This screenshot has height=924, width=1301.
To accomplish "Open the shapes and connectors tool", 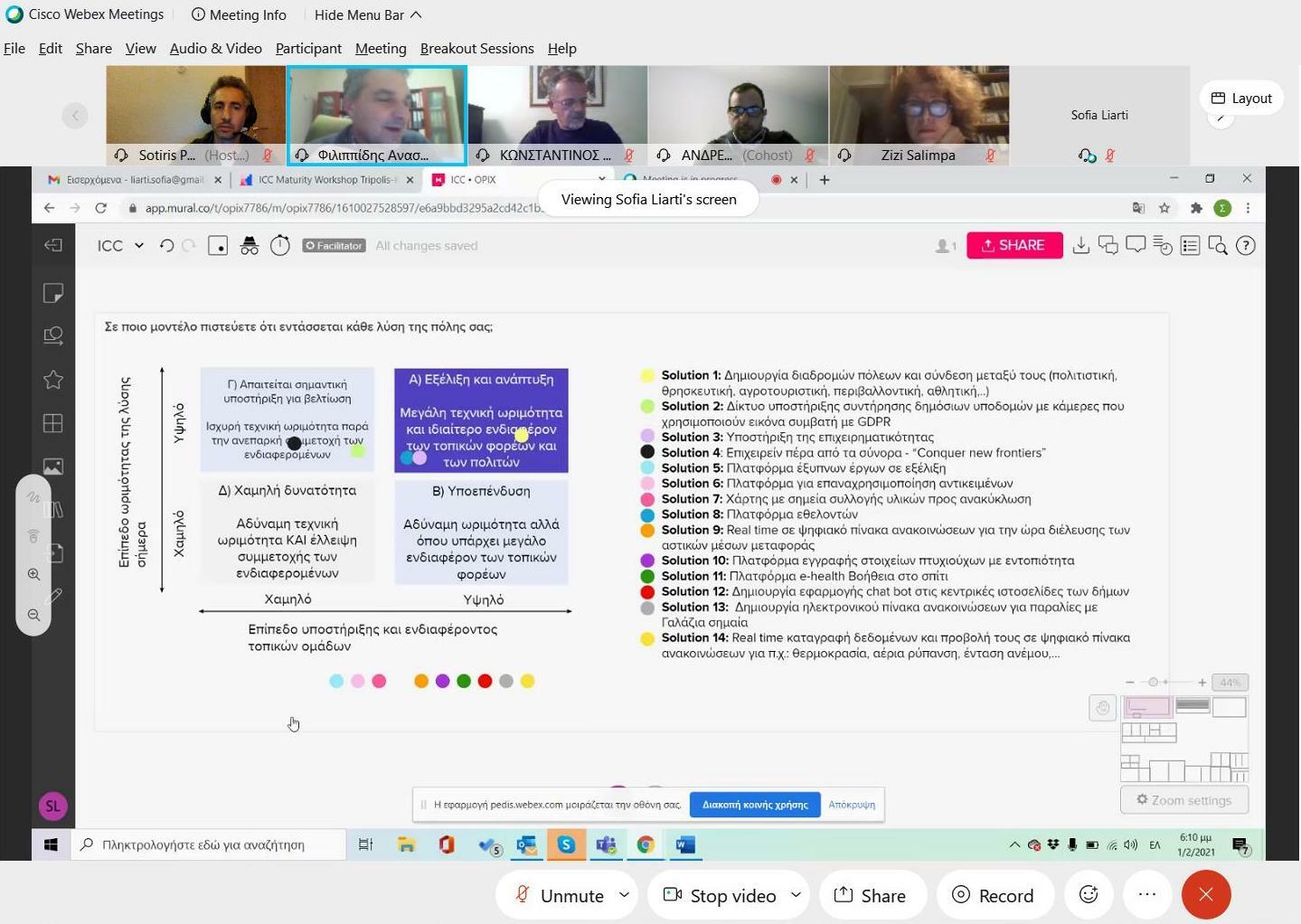I will pyautogui.click(x=53, y=335).
